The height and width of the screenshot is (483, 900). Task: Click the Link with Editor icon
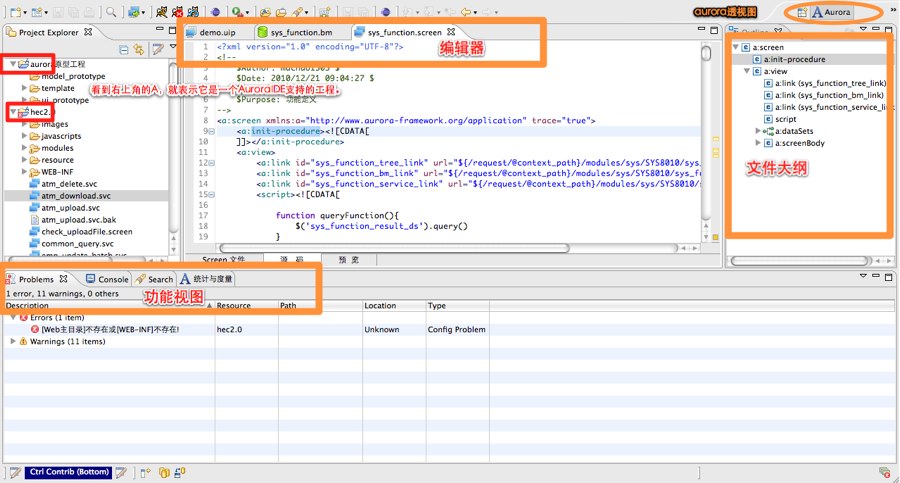pyautogui.click(x=138, y=48)
